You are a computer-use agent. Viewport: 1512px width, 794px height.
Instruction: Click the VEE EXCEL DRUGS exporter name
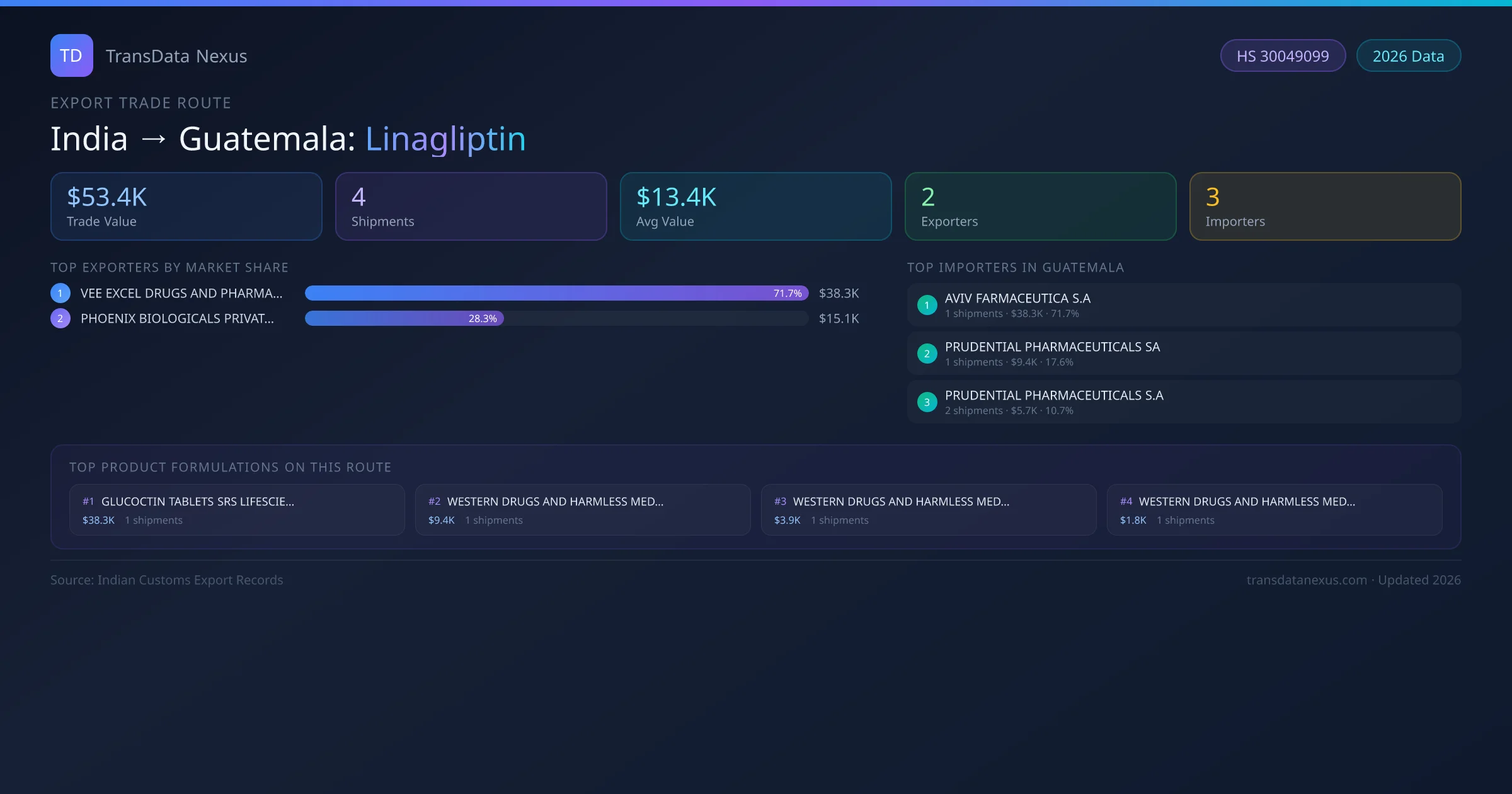pyautogui.click(x=181, y=293)
